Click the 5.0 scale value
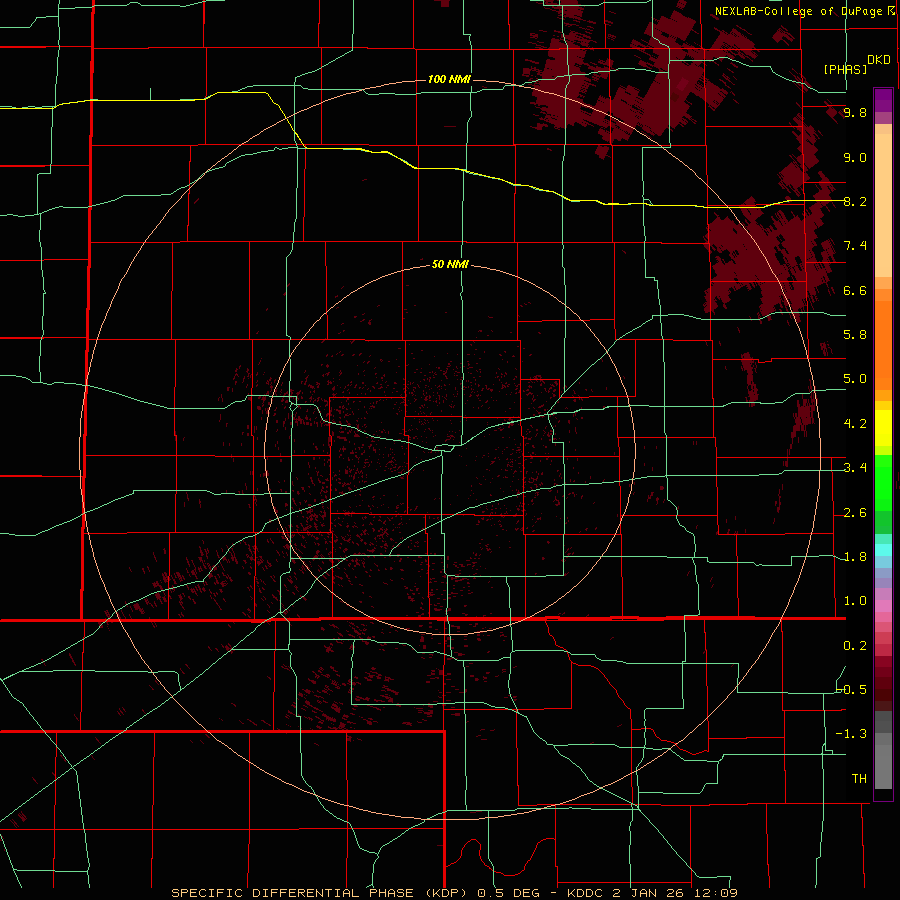The image size is (900, 900). click(855, 379)
